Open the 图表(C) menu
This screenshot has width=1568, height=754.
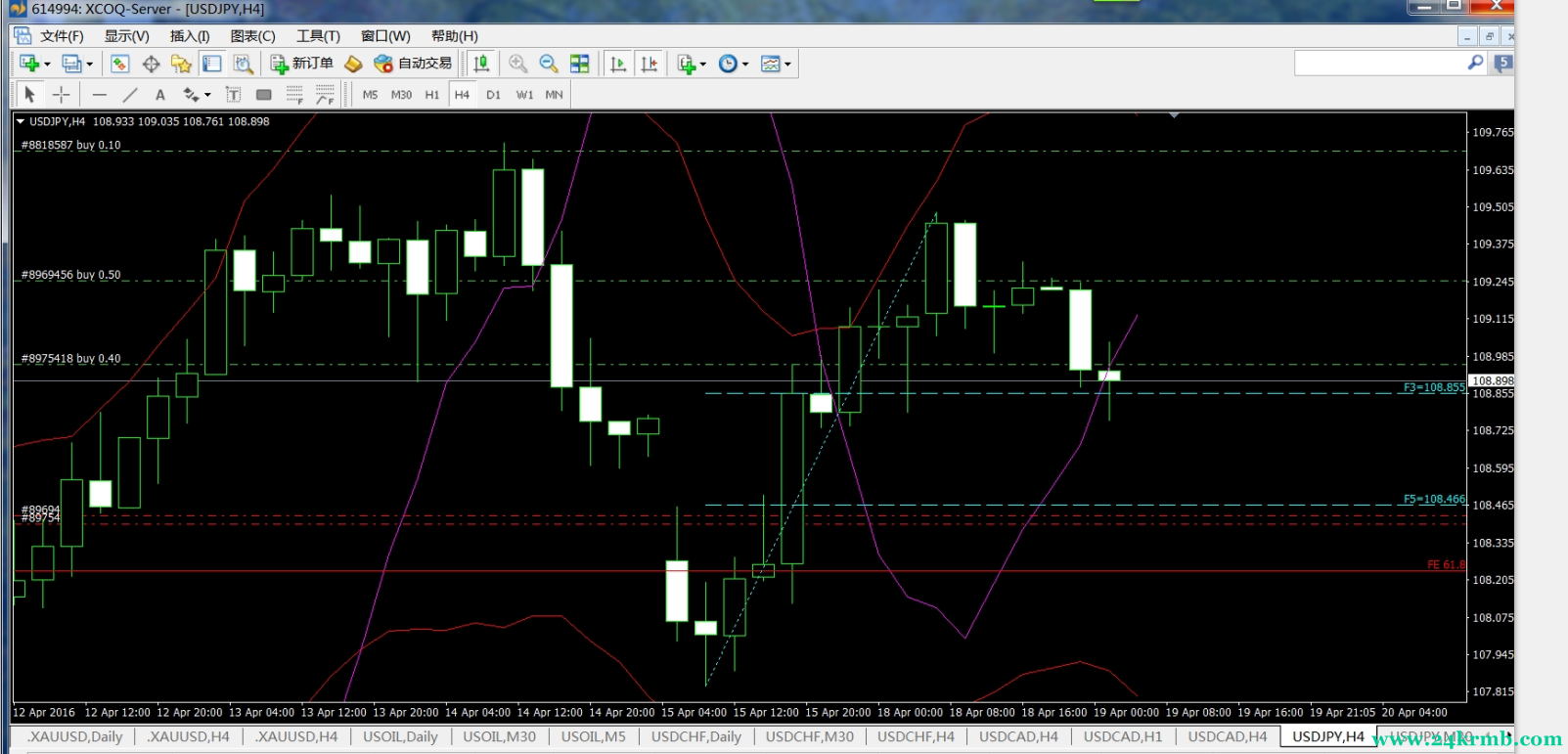click(253, 36)
